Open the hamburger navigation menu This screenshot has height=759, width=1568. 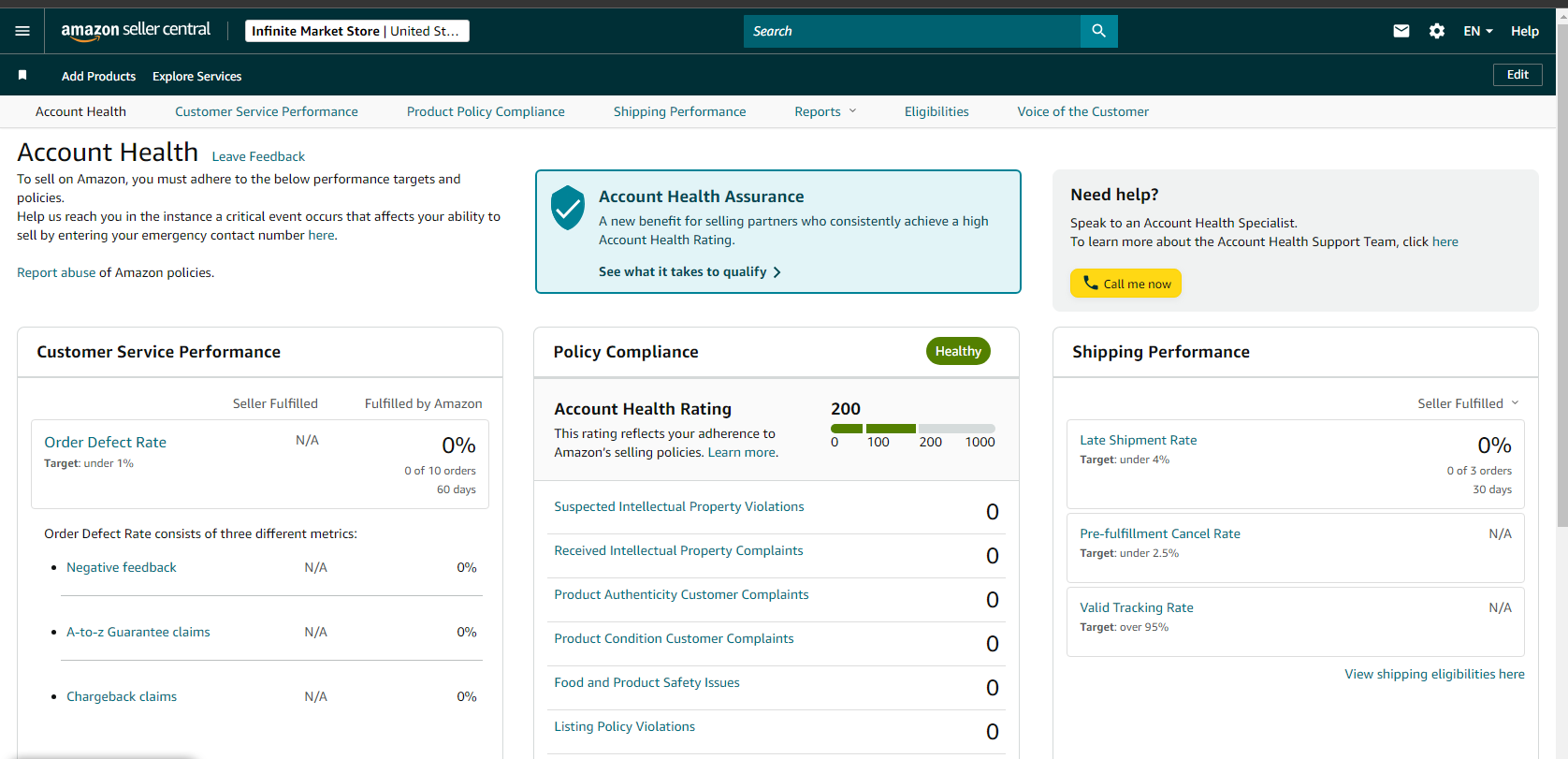22,31
